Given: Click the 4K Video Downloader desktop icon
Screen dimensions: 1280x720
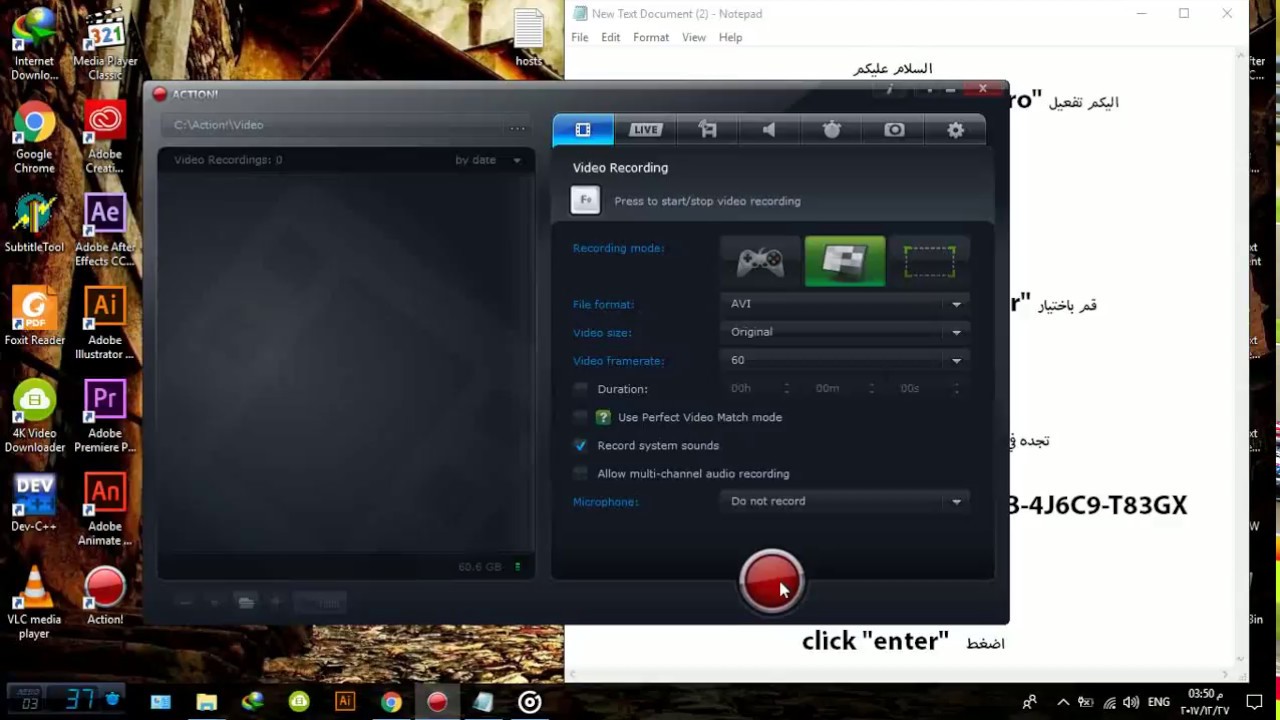Looking at the screenshot, I should tap(34, 418).
